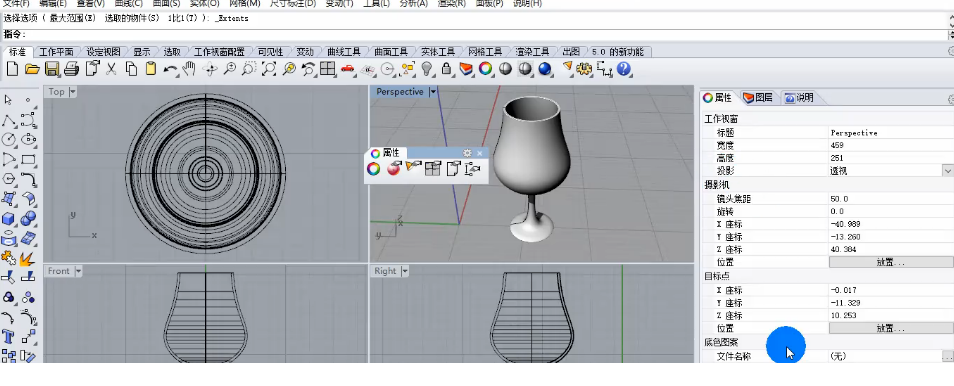Screen dimensions: 954x386
Task: Select the Rectangle tool in the sidebar
Action: click(28, 160)
